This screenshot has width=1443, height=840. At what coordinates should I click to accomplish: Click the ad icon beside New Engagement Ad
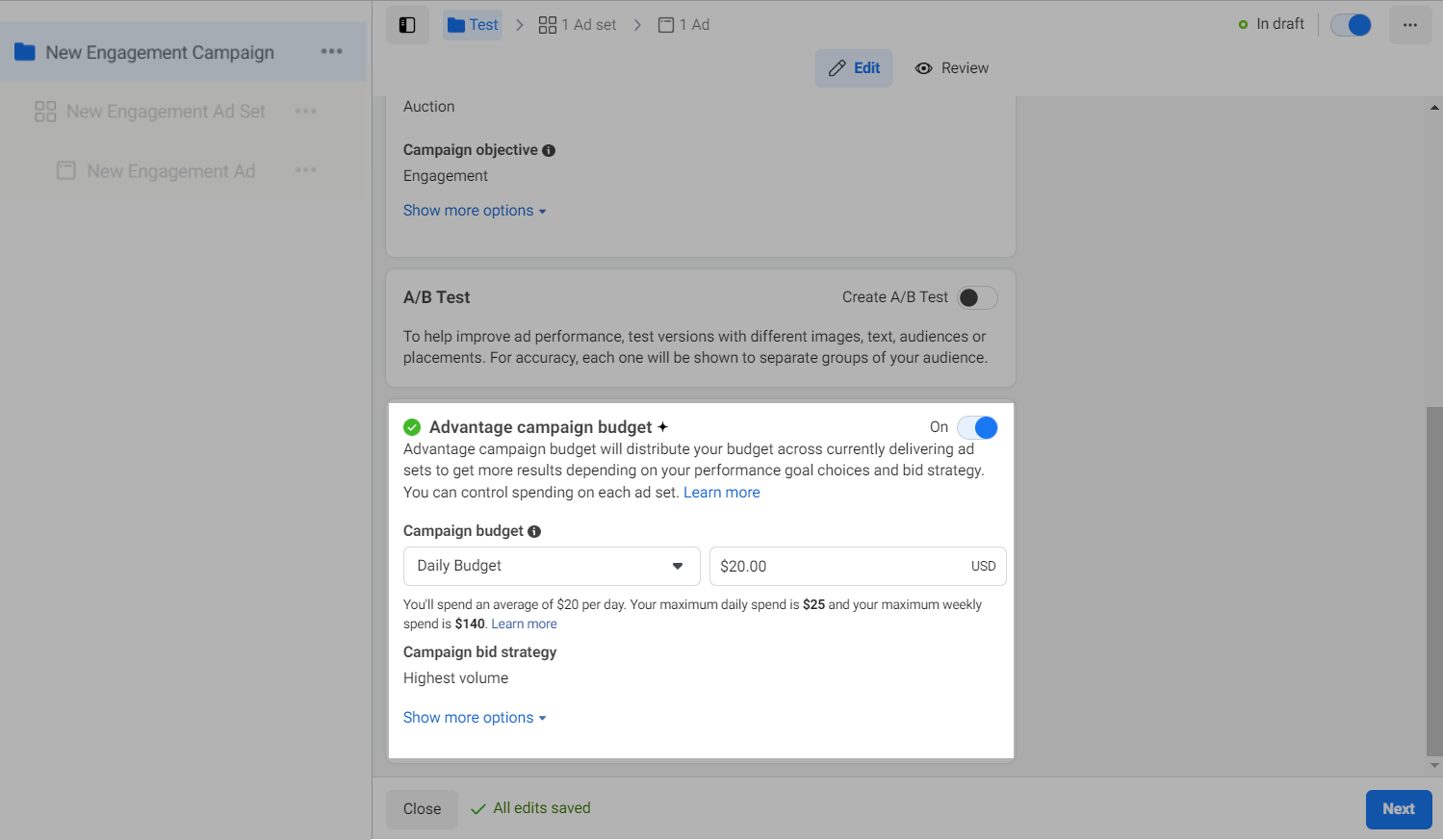tap(66, 170)
